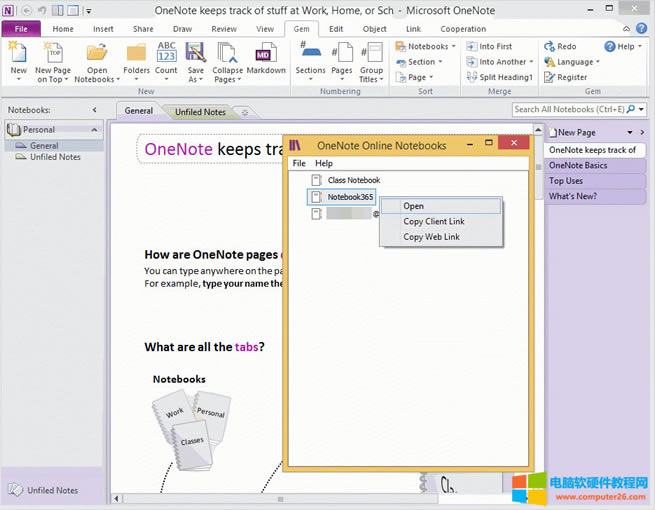The image size is (655, 510).
Task: Click the Group Titles icon
Action: [x=371, y=53]
